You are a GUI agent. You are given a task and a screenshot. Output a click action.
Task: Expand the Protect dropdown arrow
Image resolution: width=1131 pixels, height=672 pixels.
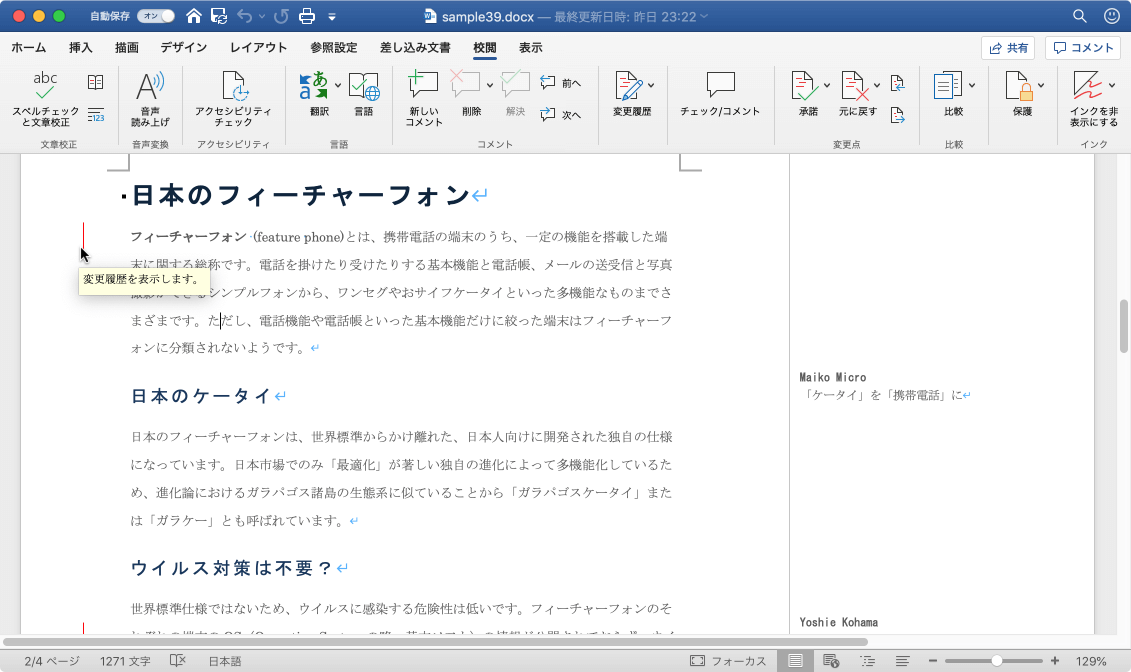(x=1041, y=85)
